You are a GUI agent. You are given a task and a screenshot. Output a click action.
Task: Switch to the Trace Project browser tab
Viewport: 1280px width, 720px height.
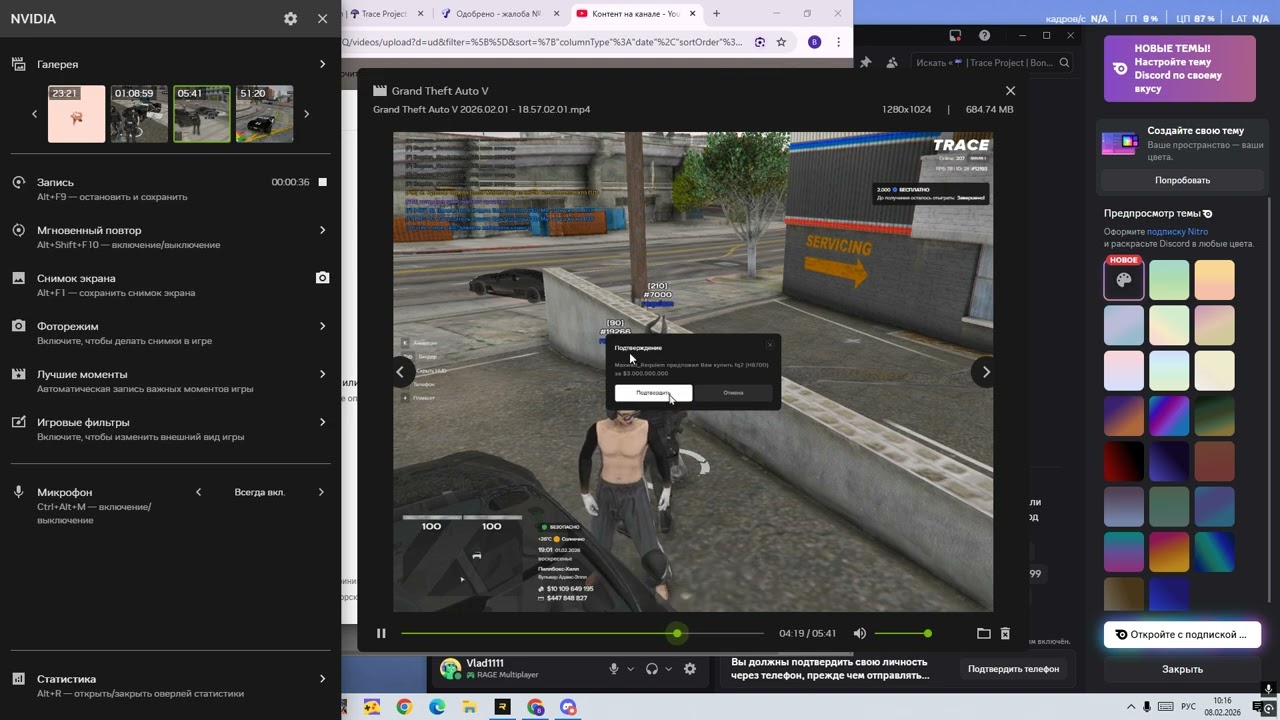pos(383,14)
